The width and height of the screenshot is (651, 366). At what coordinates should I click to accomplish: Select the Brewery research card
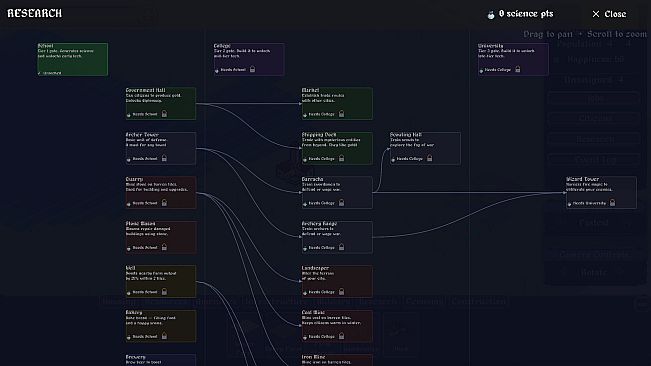(x=161, y=360)
